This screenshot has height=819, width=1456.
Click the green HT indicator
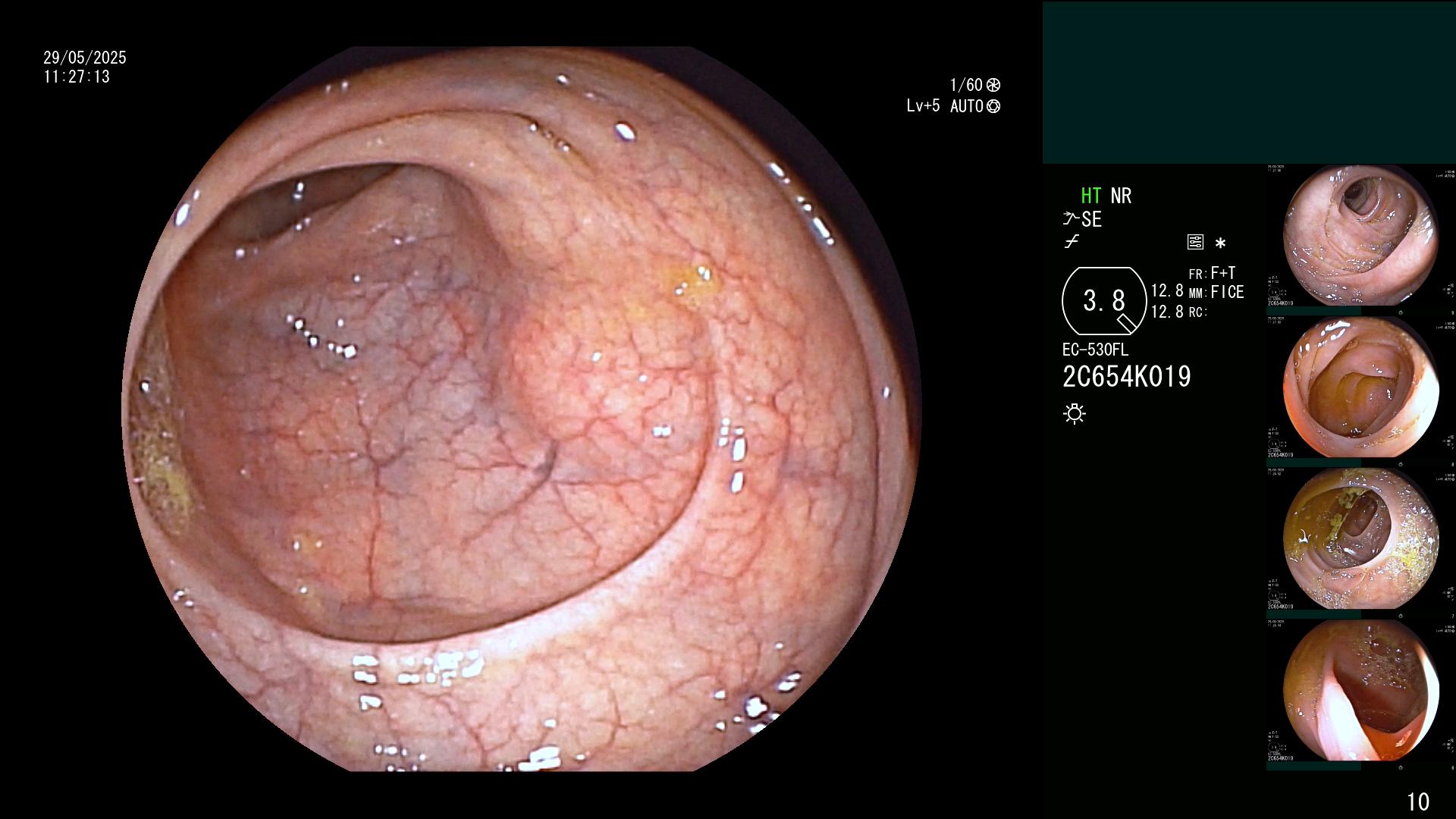pos(1091,196)
